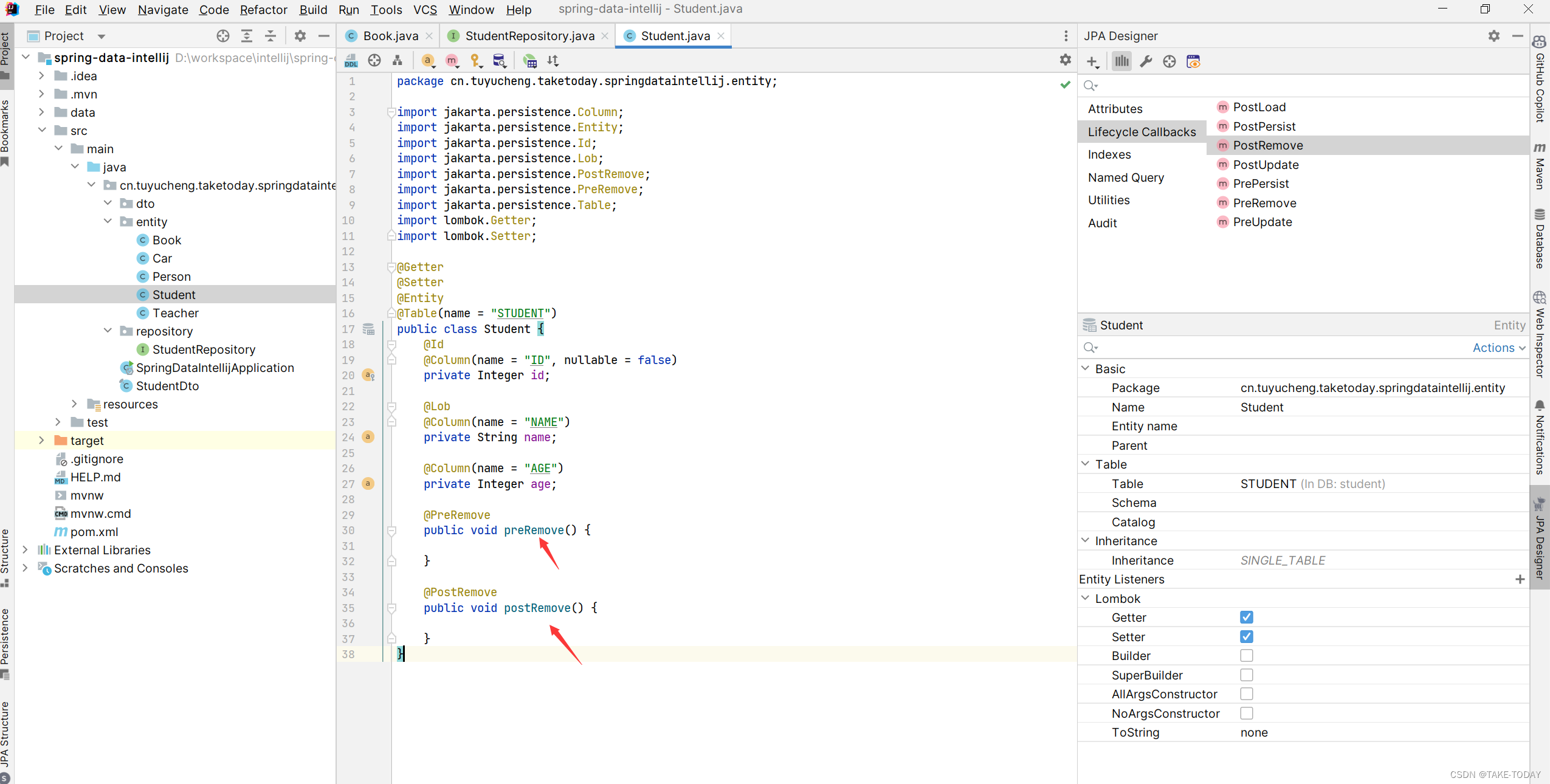Open Project panel gear settings

click(x=300, y=36)
